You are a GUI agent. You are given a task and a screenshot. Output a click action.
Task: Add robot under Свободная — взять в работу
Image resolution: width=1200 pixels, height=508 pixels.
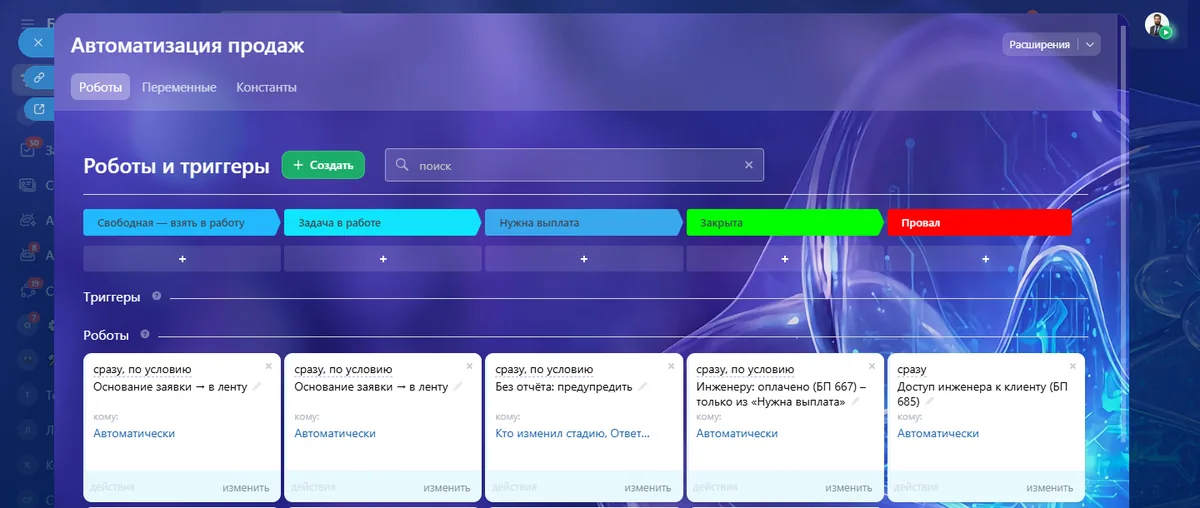[x=182, y=259]
